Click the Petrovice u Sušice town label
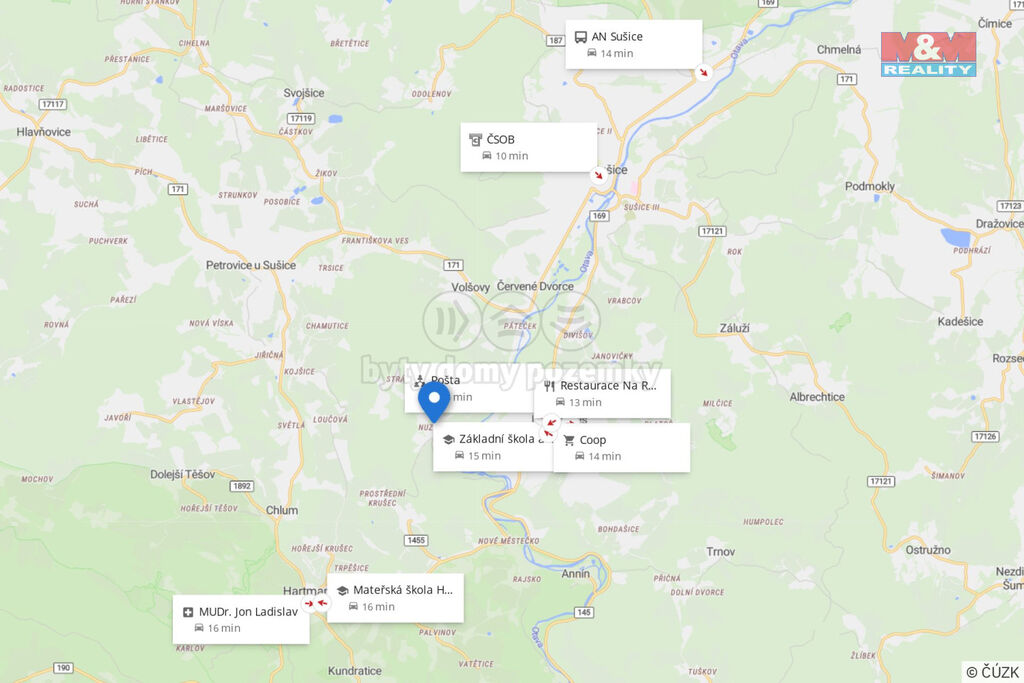This screenshot has width=1024, height=683. click(x=251, y=265)
